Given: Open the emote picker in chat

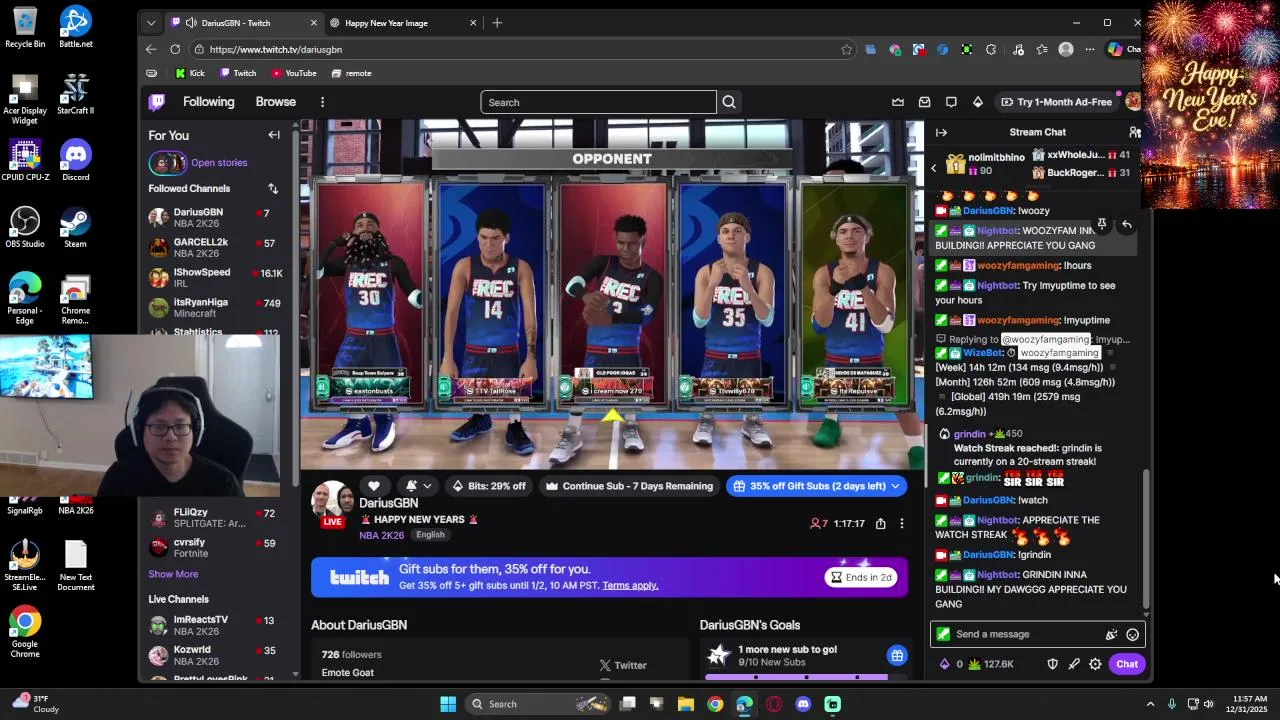Looking at the screenshot, I should 1132,634.
